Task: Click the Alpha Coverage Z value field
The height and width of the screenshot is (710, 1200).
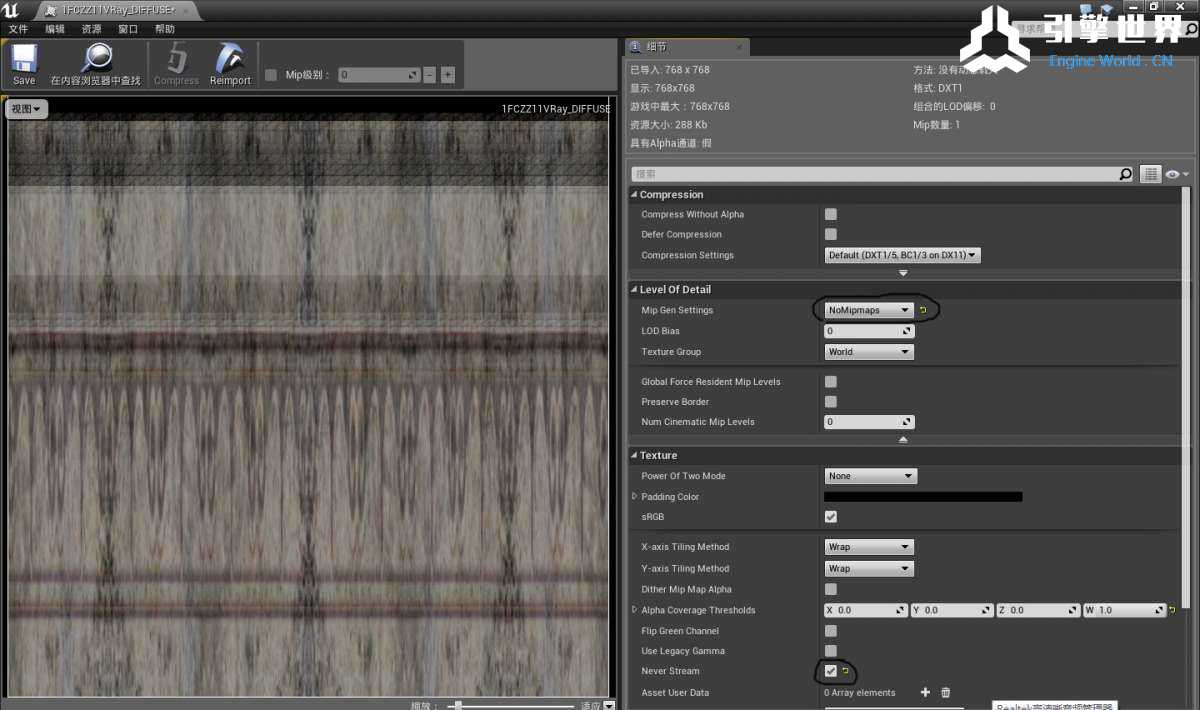Action: (x=1039, y=610)
